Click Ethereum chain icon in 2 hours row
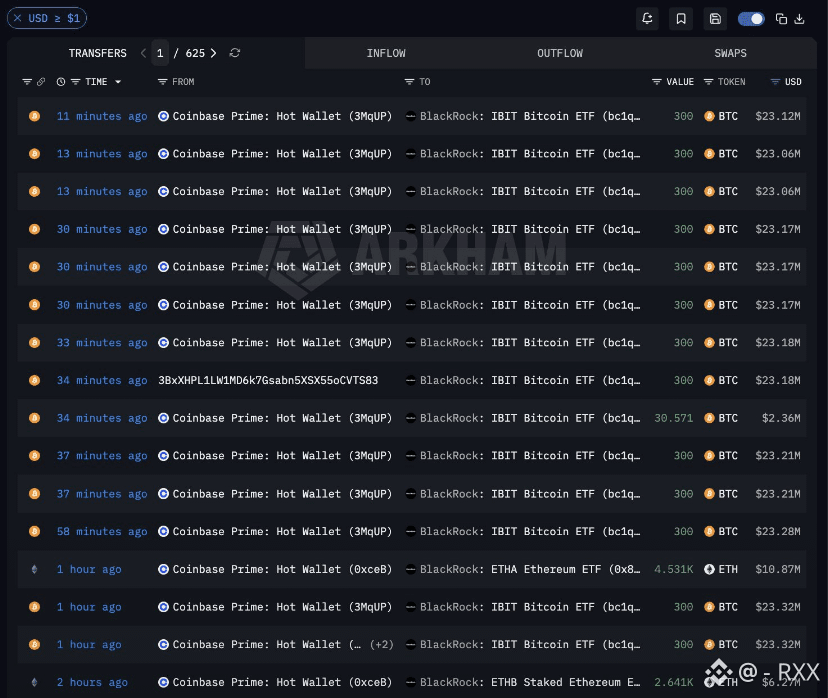Screen dimensions: 828x698 coord(34,682)
